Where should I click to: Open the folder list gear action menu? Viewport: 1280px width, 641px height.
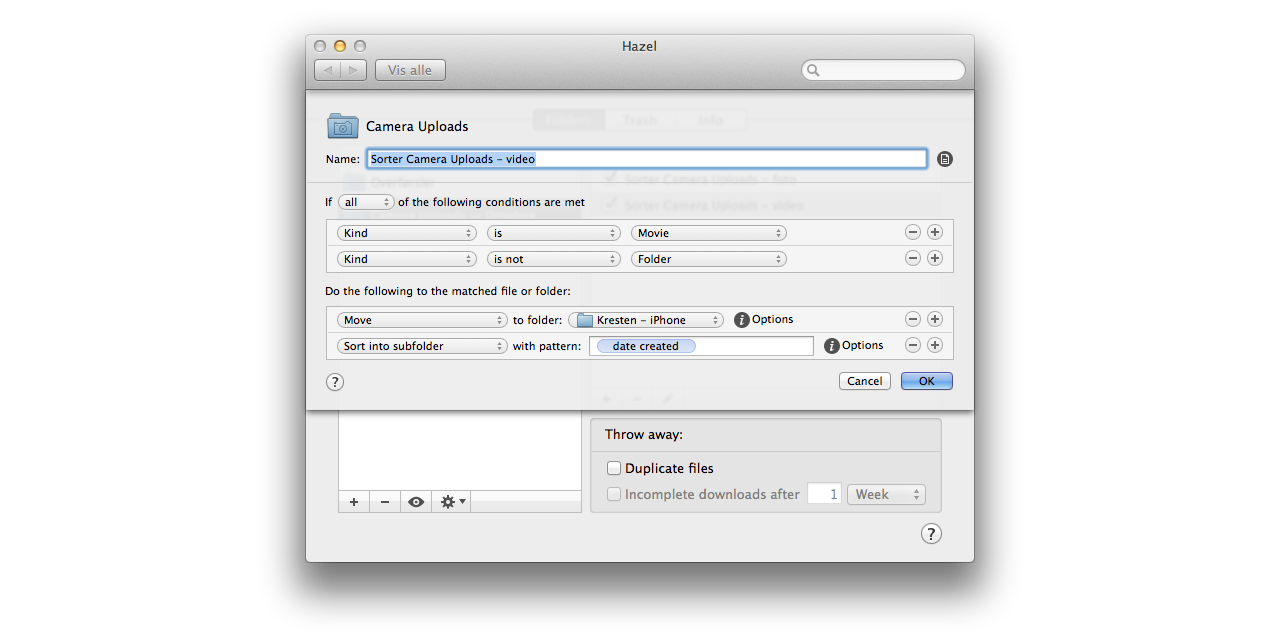click(452, 502)
